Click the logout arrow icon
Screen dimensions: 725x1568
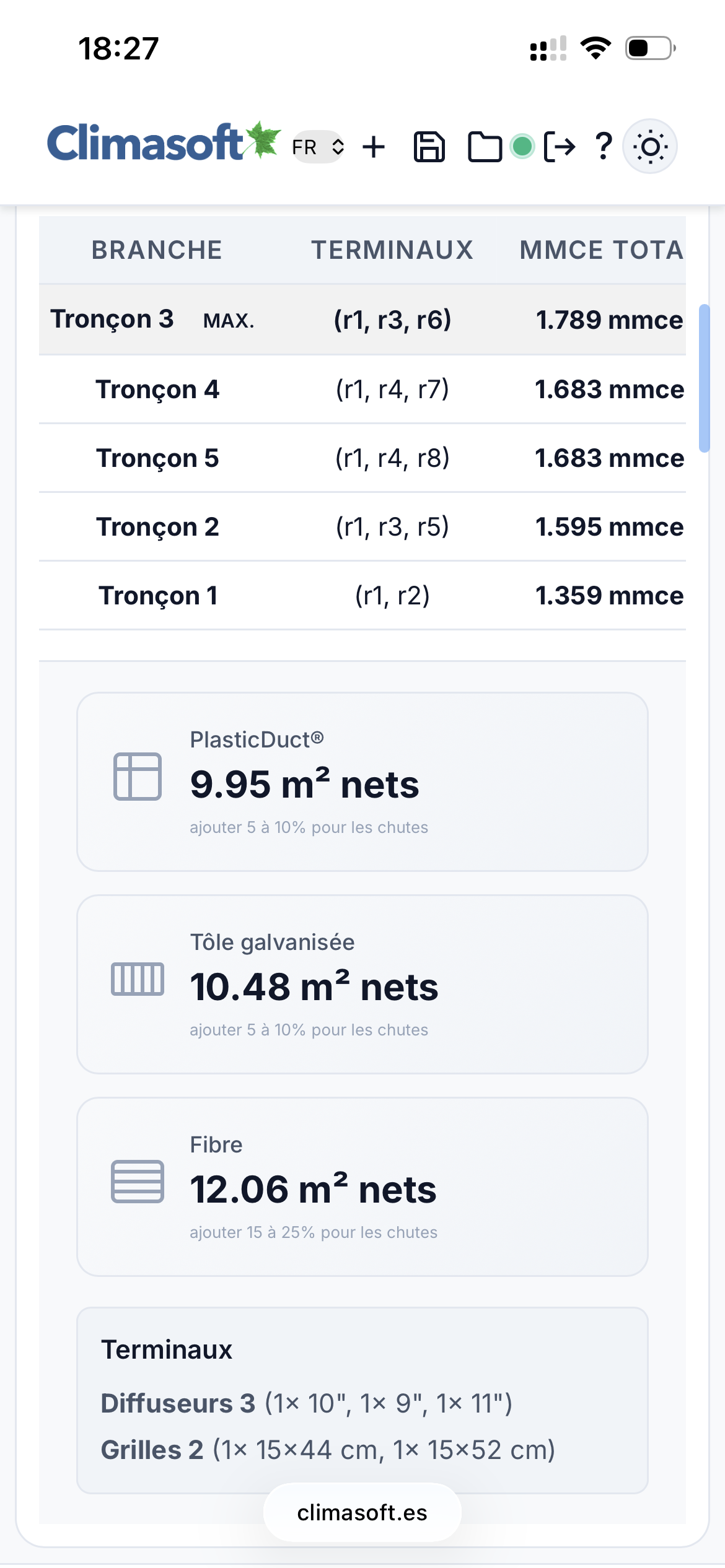[560, 147]
